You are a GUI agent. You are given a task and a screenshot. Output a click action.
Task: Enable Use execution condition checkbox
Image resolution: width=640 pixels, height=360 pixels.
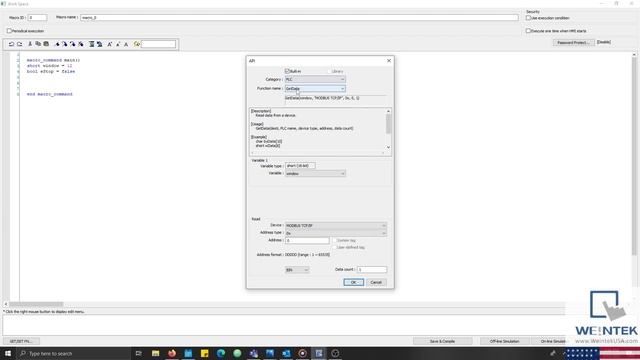pos(528,18)
